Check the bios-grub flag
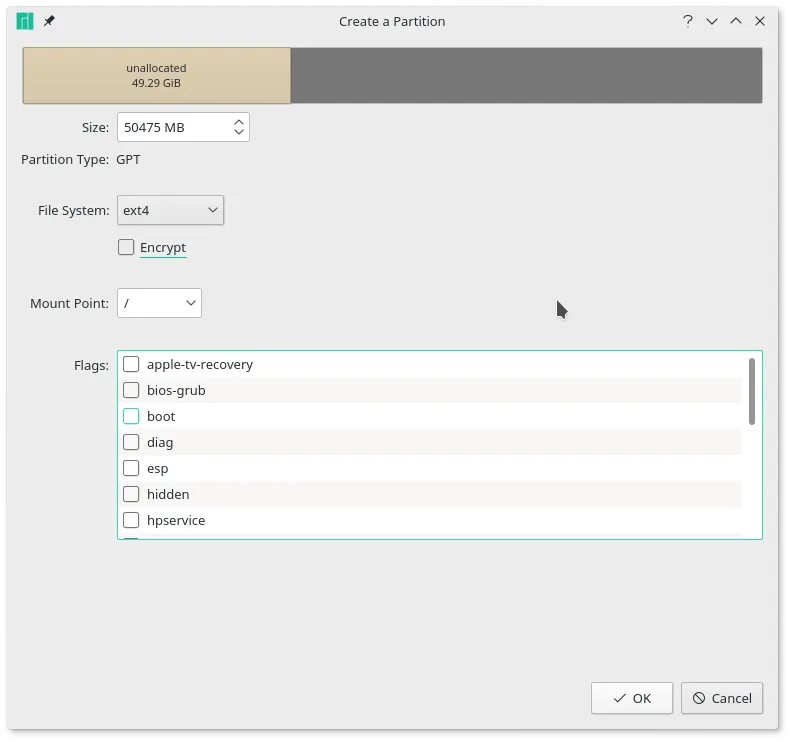The width and height of the screenshot is (791, 742). (x=131, y=390)
